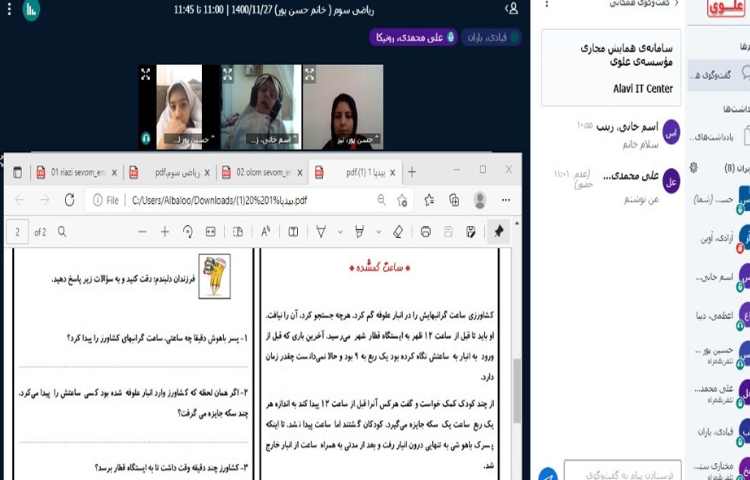Toggle fullscreen on the right webcam video
Viewport: 750px width, 480px height.
click(x=307, y=73)
